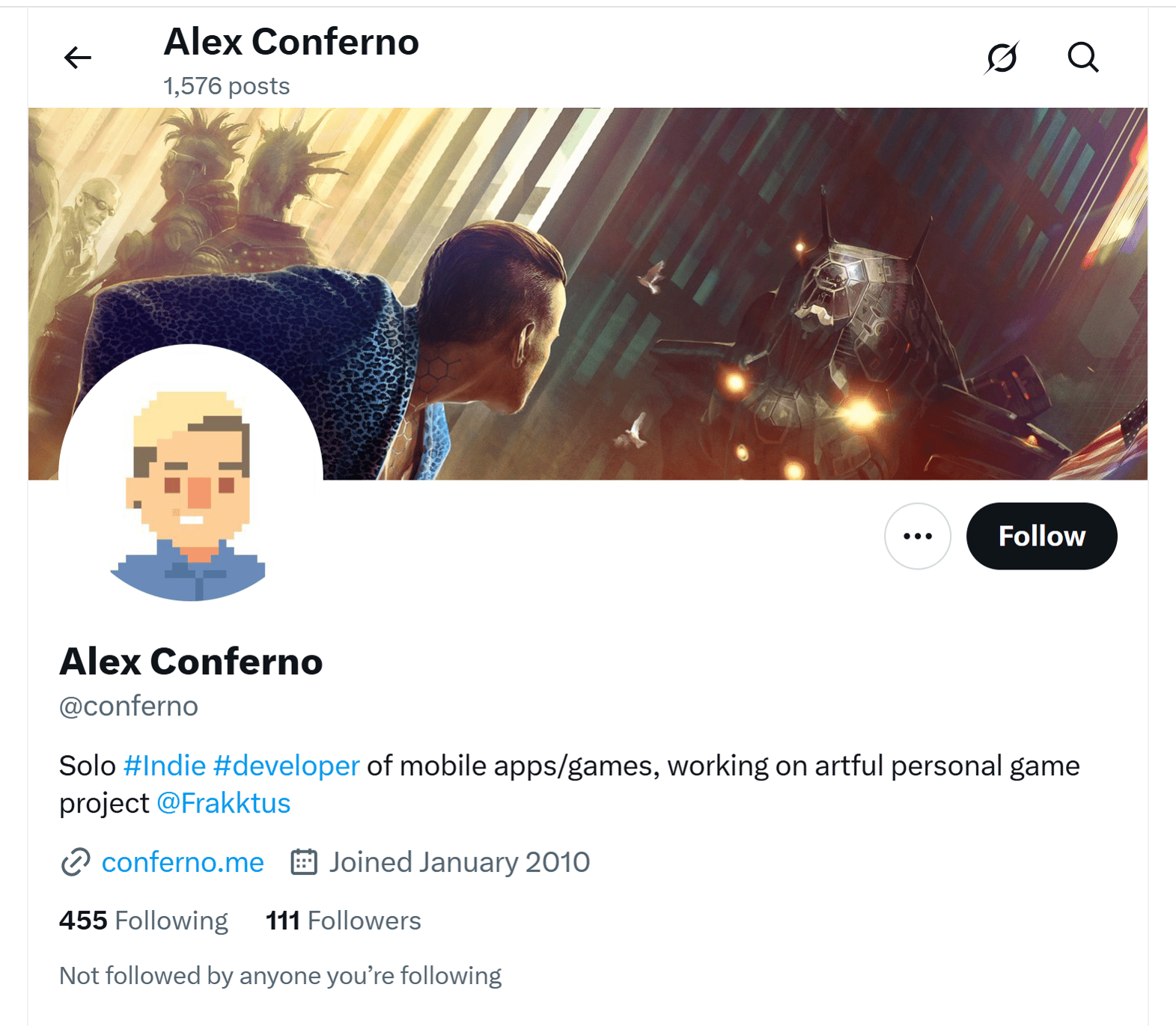Click the Alex Conferno header title

coord(291,41)
